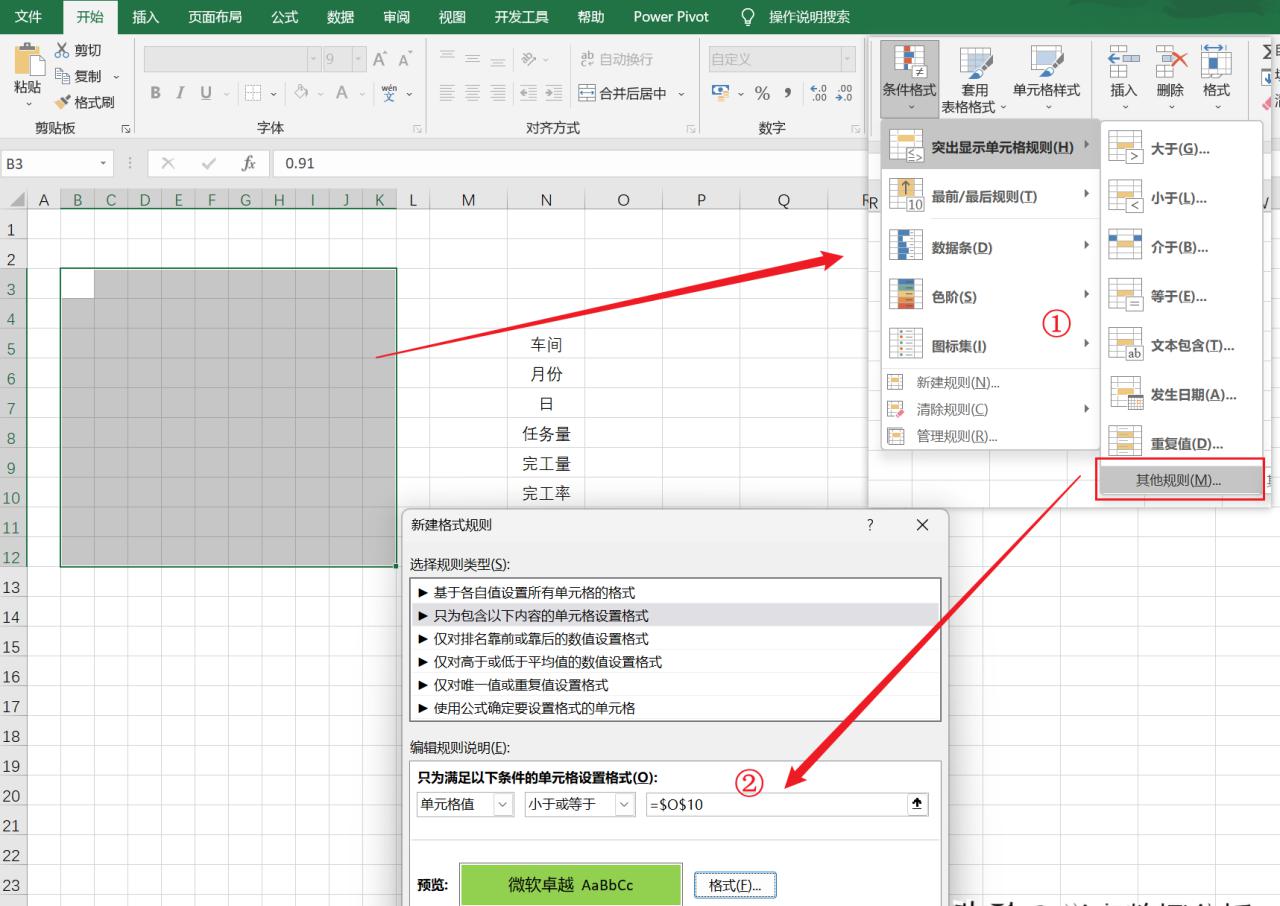Screen dimensions: 1280x906
Task: Click the increase decimal icon
Action: point(818,93)
